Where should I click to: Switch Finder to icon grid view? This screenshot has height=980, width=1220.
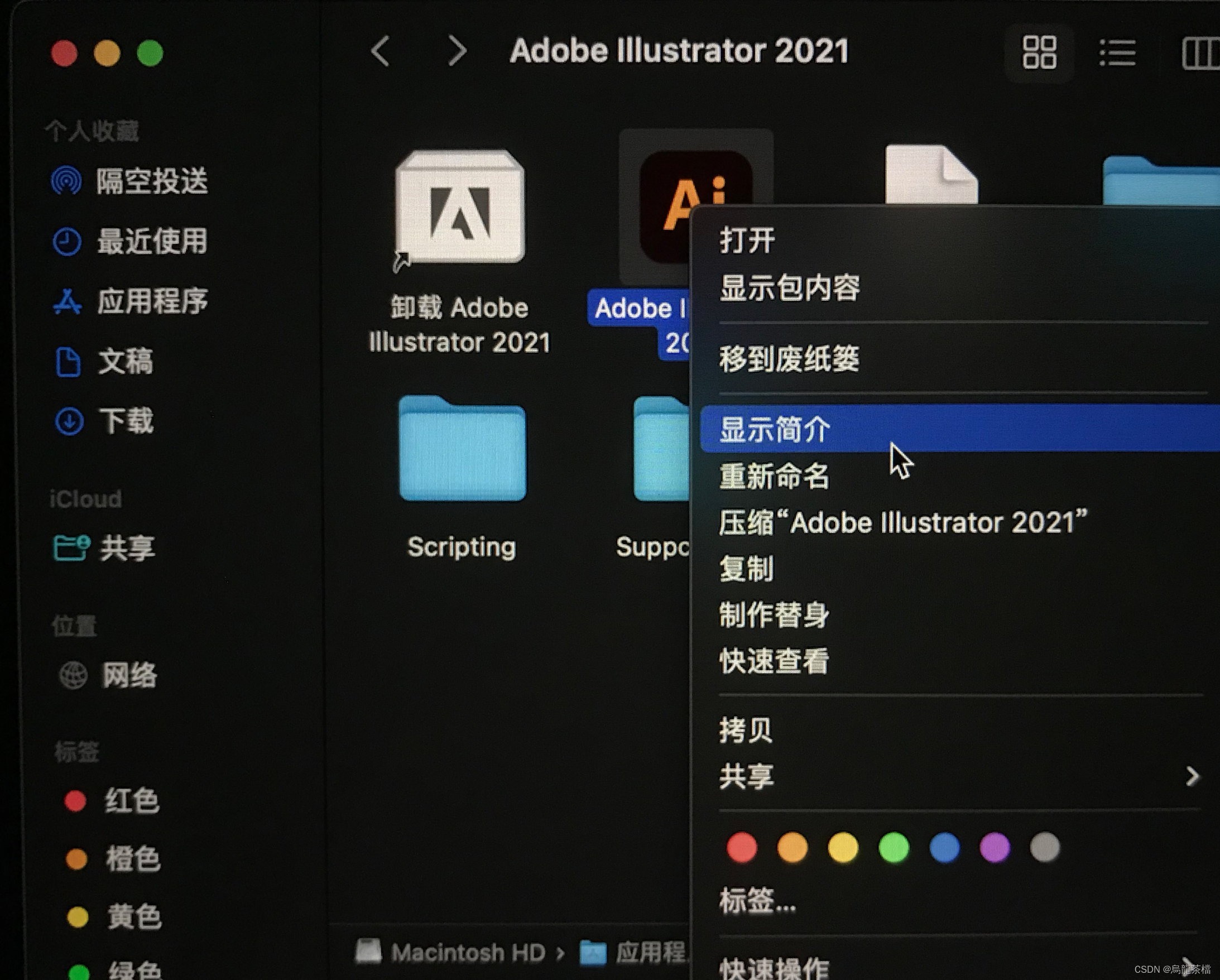(x=1039, y=52)
